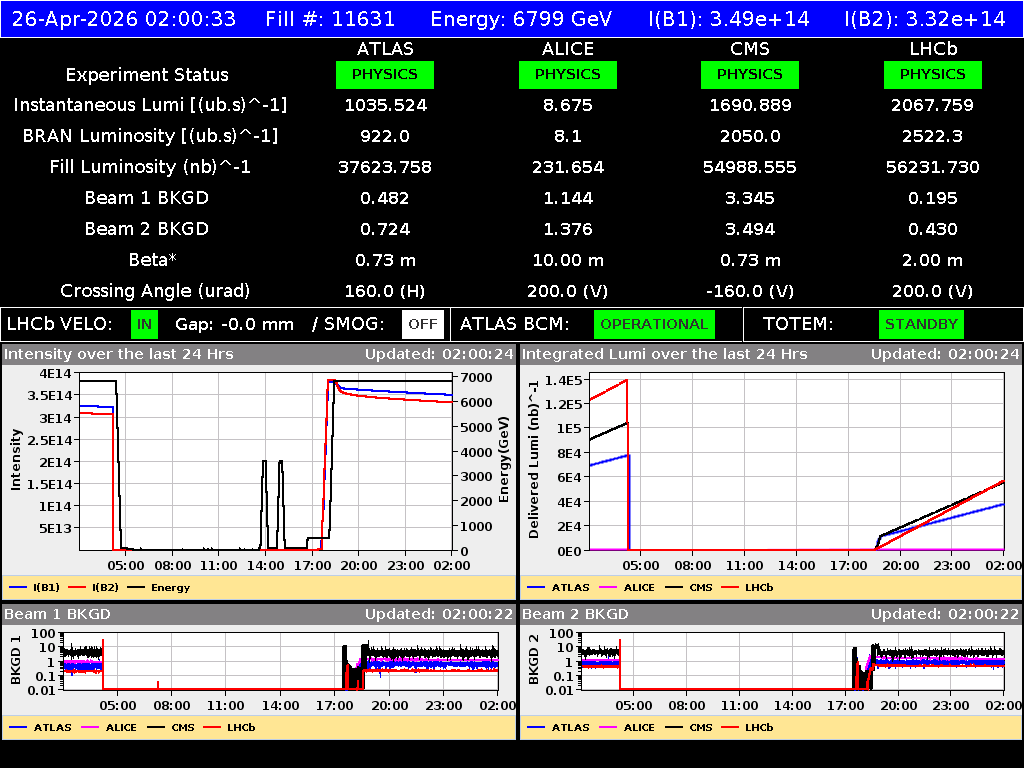This screenshot has height=768, width=1024.
Task: Click the ATLAS BCM 'OPERATIONAL' indicator
Action: [654, 325]
